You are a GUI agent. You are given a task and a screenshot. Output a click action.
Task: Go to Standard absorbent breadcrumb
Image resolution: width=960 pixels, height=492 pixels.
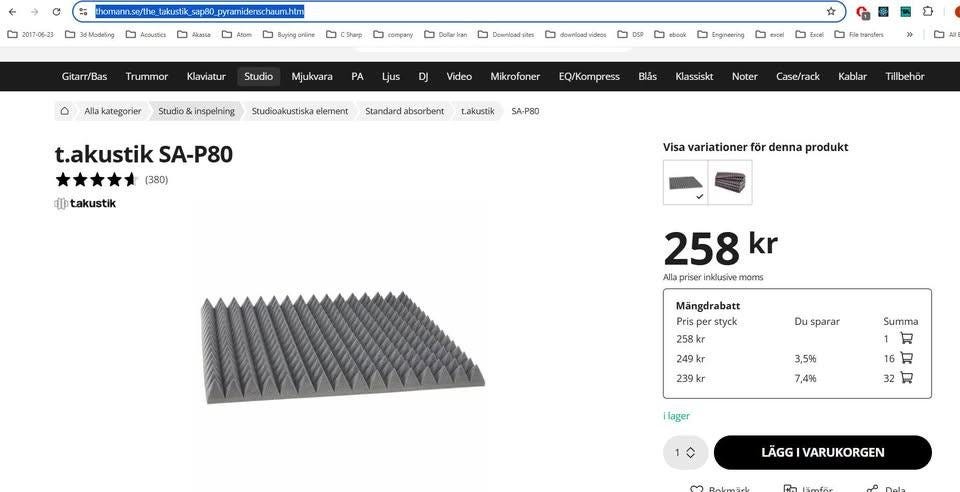(405, 111)
